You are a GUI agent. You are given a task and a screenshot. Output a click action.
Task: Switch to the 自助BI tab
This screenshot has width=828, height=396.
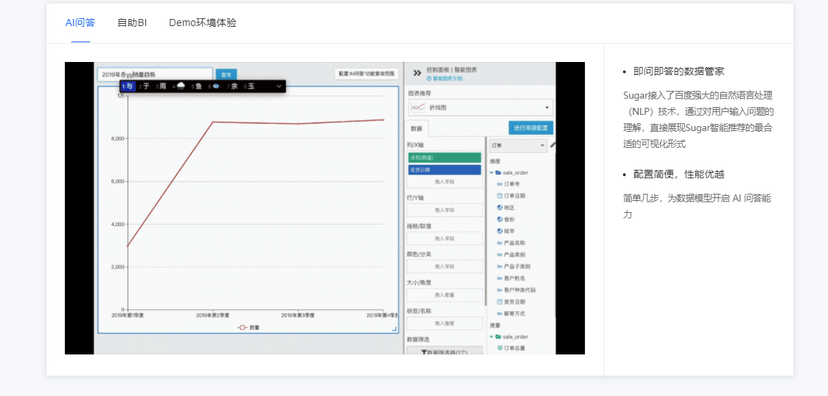pos(132,23)
